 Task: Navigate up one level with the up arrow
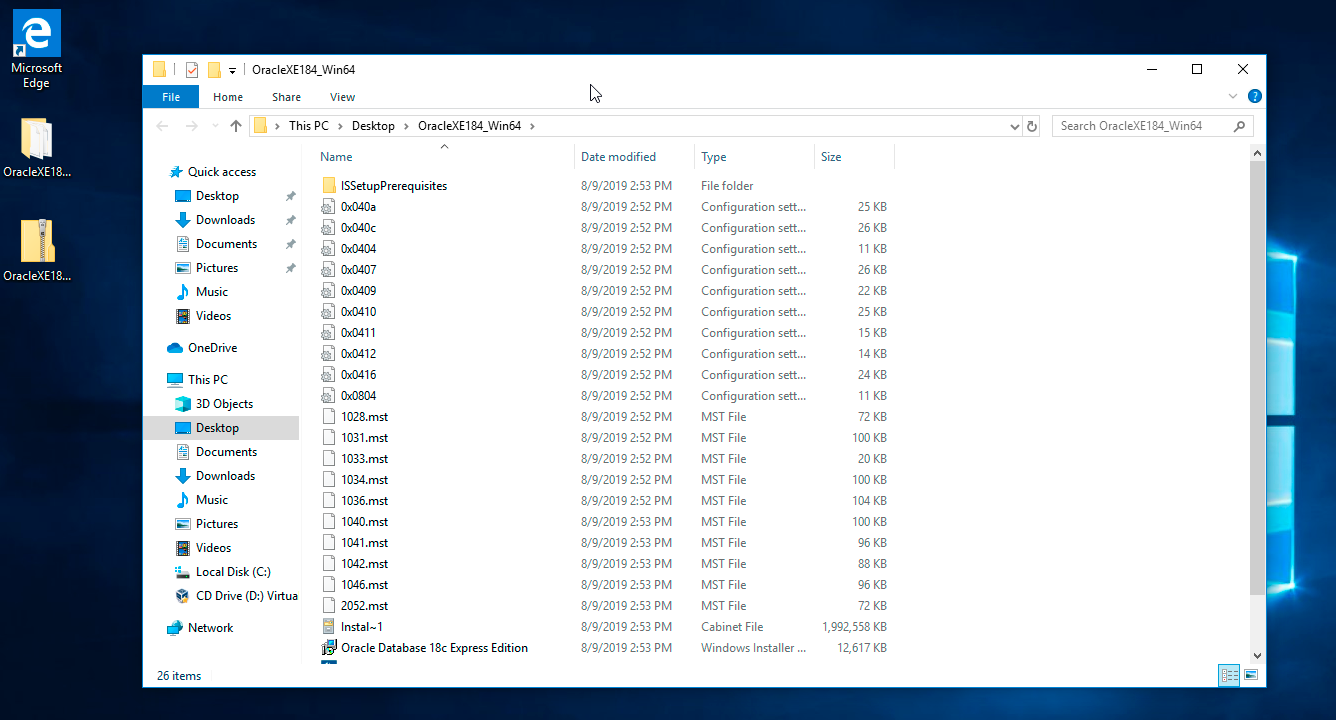tap(236, 126)
